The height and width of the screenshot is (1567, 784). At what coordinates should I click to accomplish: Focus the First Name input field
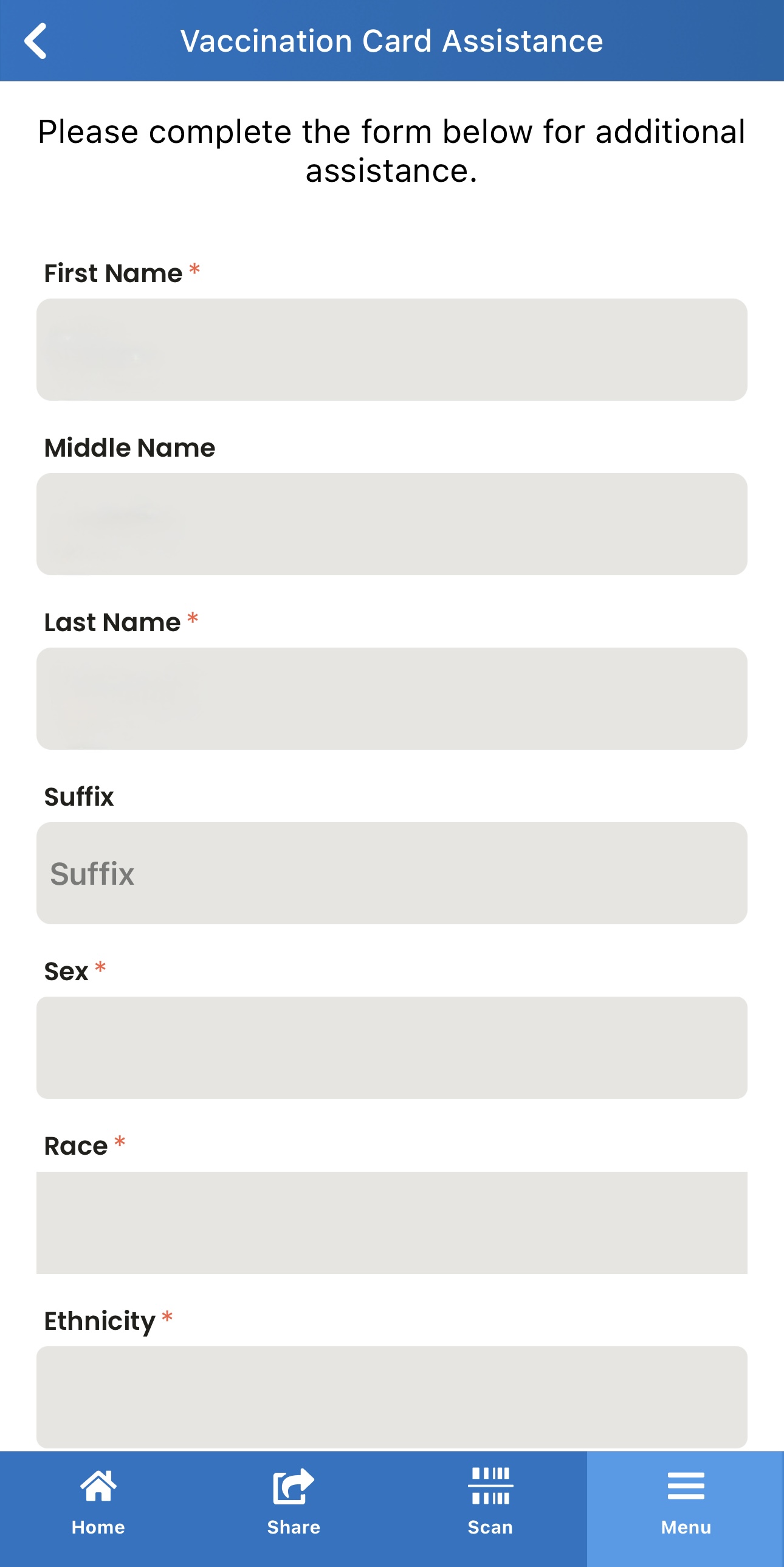[x=391, y=349]
